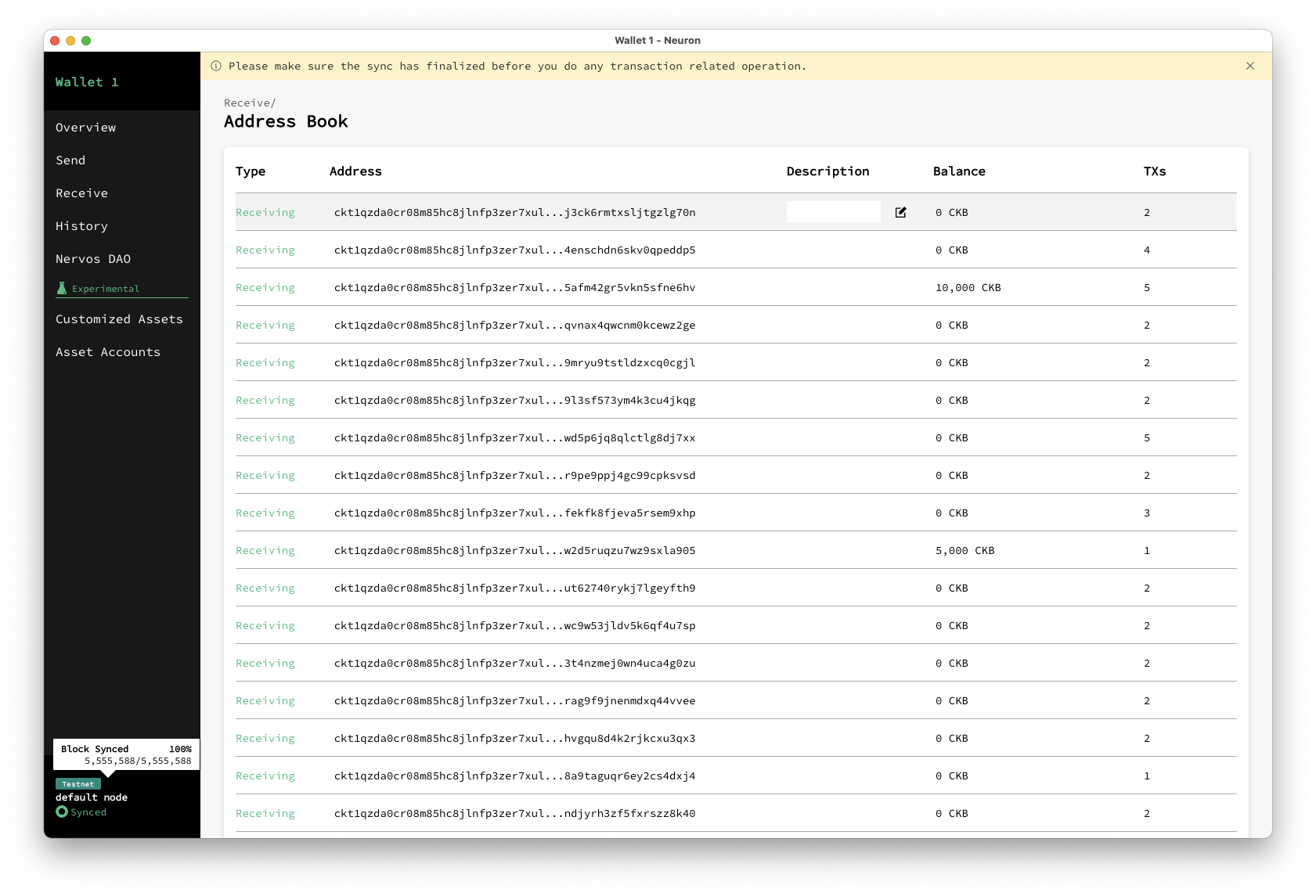Click the Receiving label on the first row

tap(265, 211)
